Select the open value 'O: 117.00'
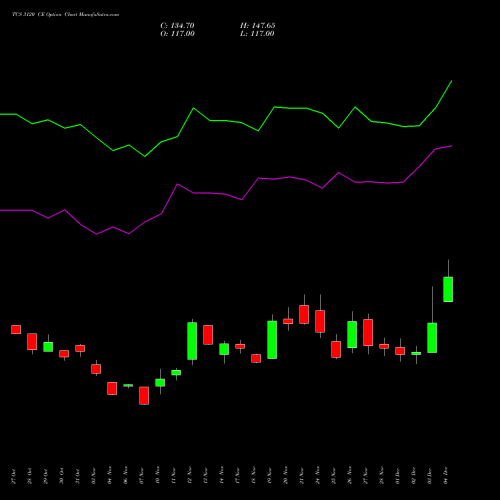 coord(177,34)
